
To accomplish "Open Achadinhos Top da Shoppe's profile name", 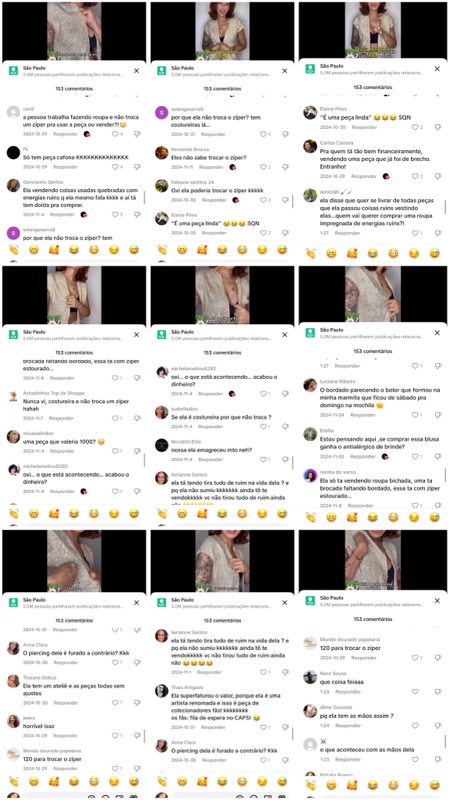I will pos(45,393).
